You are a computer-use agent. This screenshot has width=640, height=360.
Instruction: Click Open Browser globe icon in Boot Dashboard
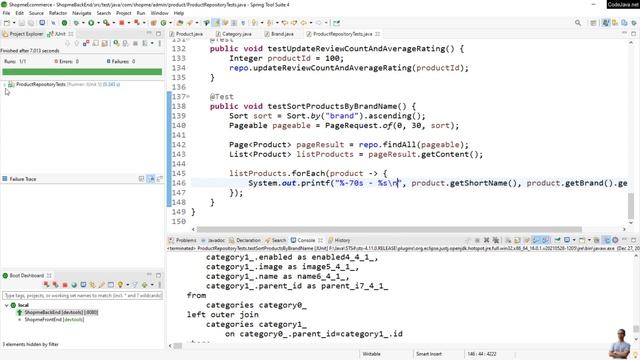coord(74,284)
